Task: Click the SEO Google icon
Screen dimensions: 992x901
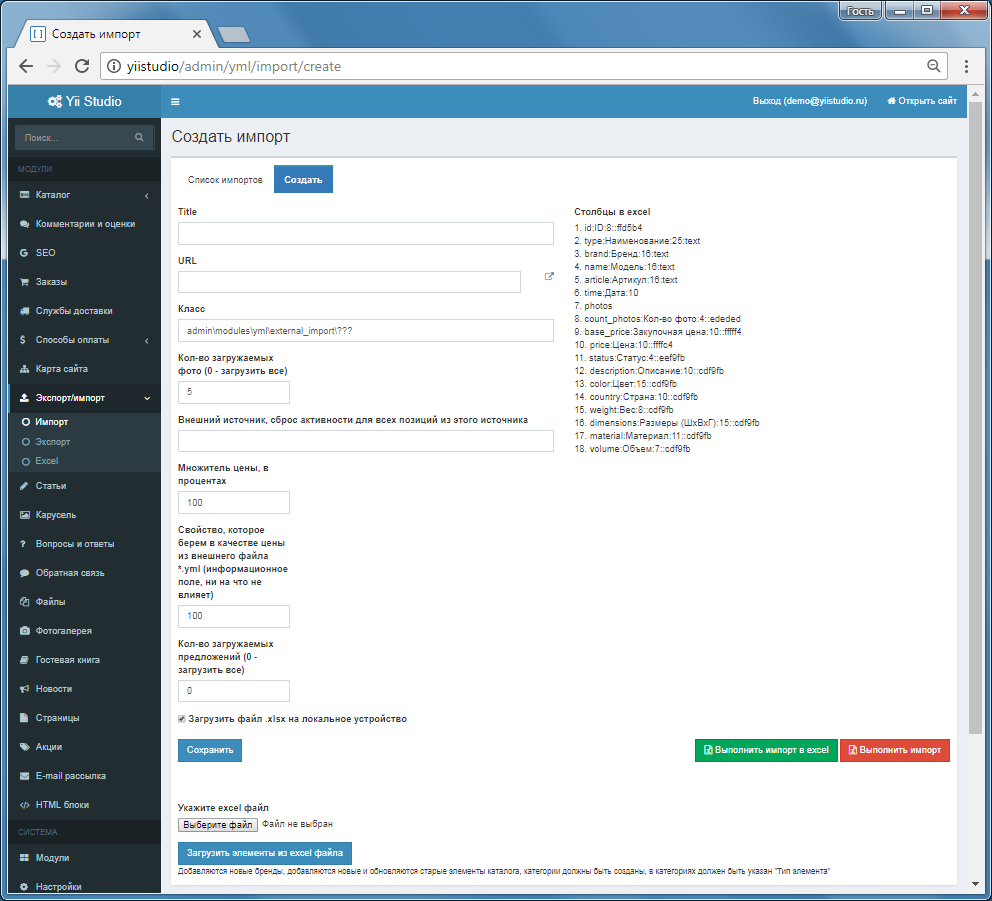Action: [x=24, y=253]
